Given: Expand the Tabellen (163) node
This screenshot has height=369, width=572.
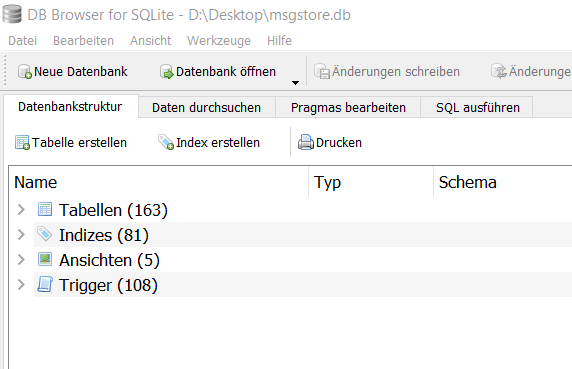Looking at the screenshot, I should coord(22,210).
